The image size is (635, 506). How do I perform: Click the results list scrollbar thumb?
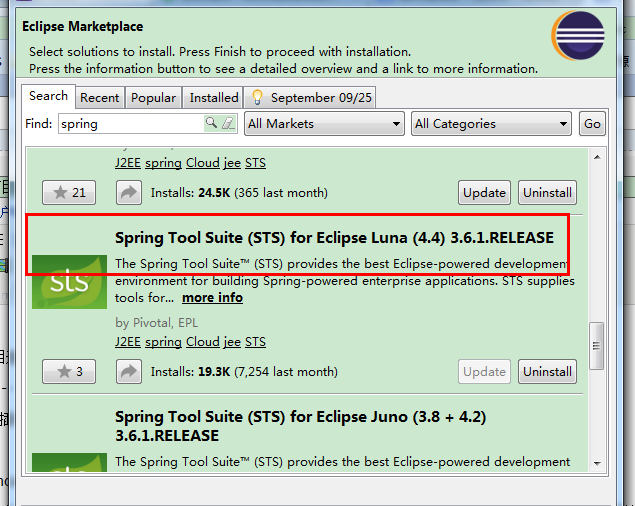[x=597, y=346]
